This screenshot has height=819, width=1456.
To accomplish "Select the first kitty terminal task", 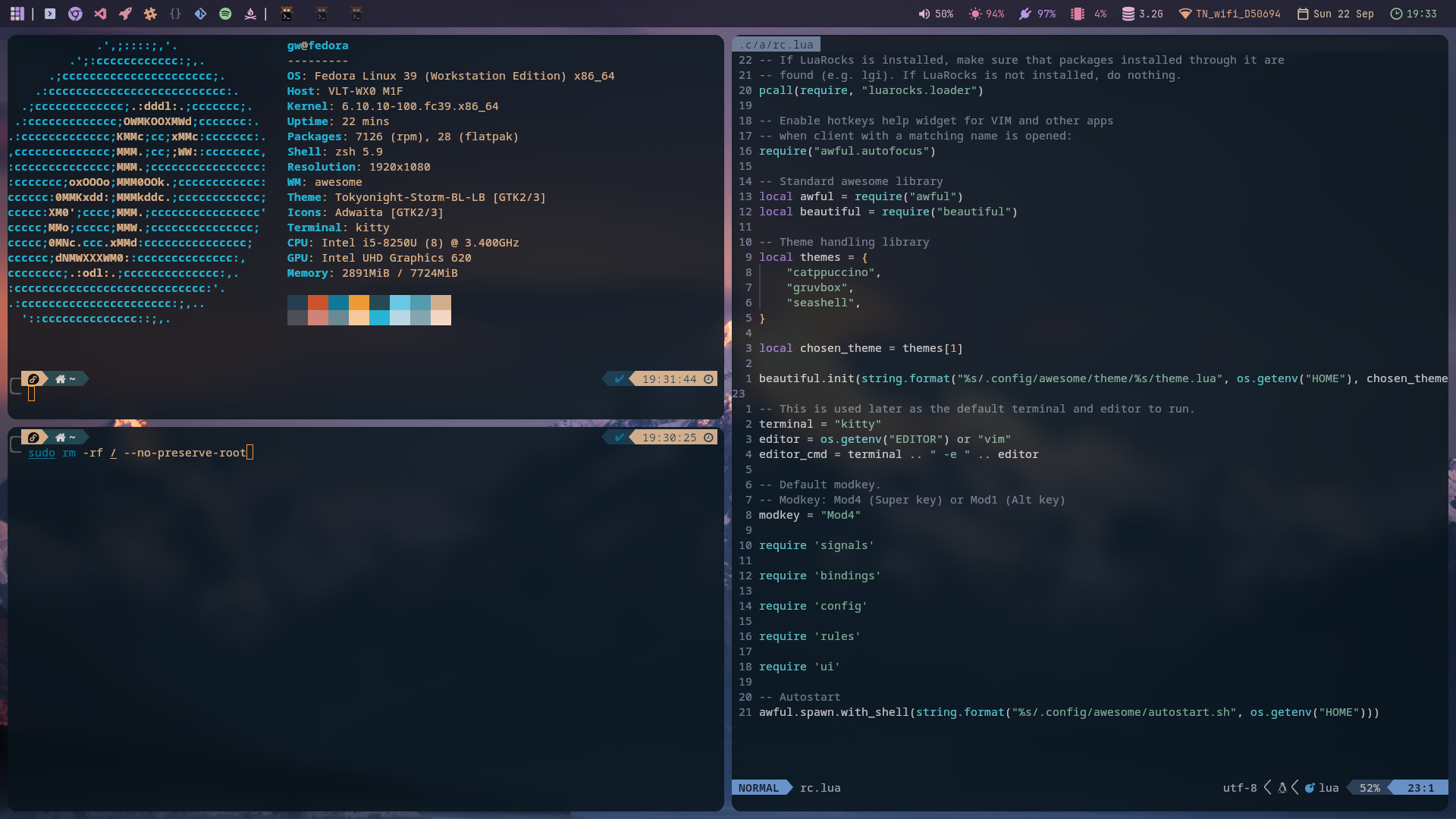I will click(x=287, y=14).
